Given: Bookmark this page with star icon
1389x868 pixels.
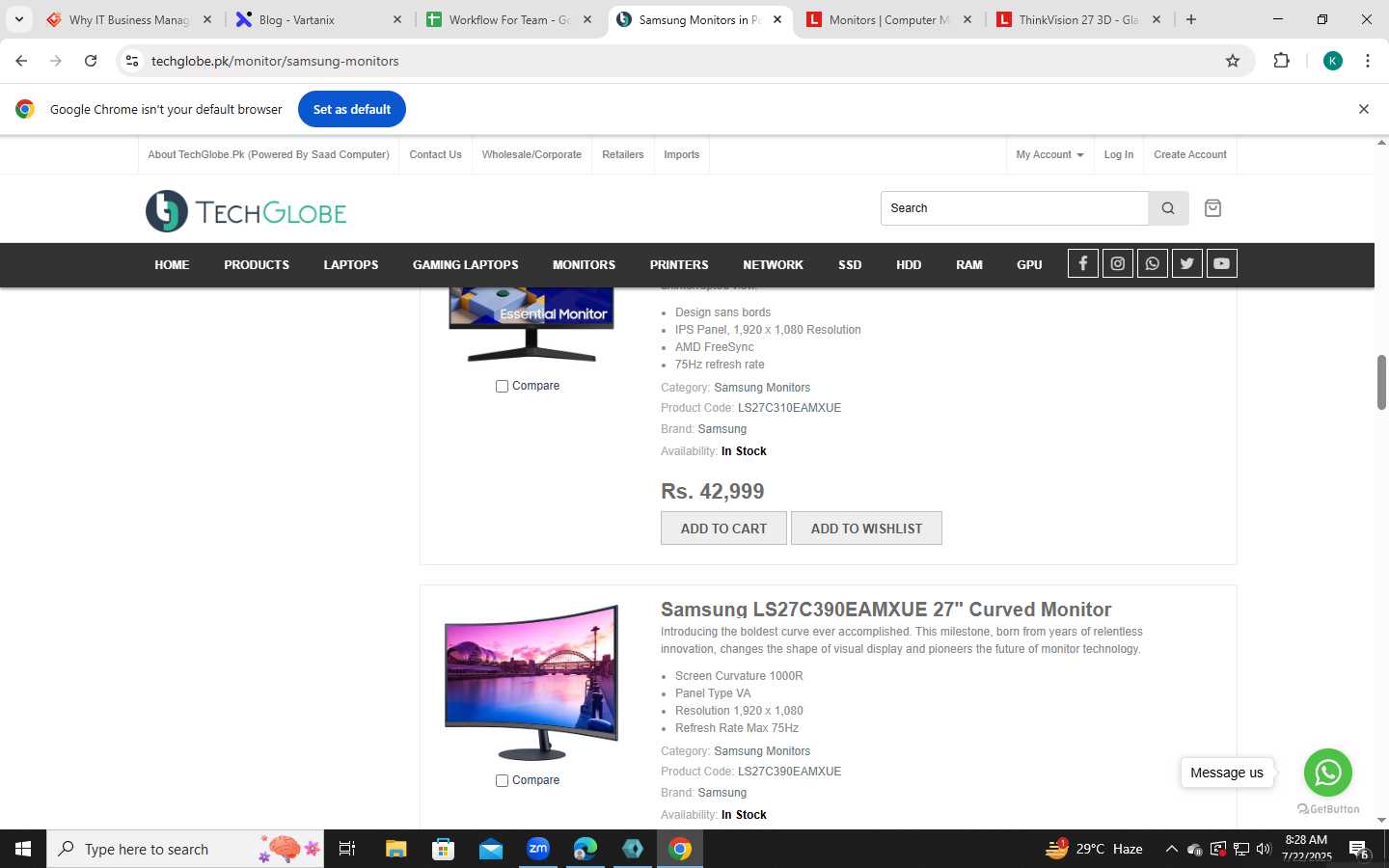Looking at the screenshot, I should [x=1233, y=61].
